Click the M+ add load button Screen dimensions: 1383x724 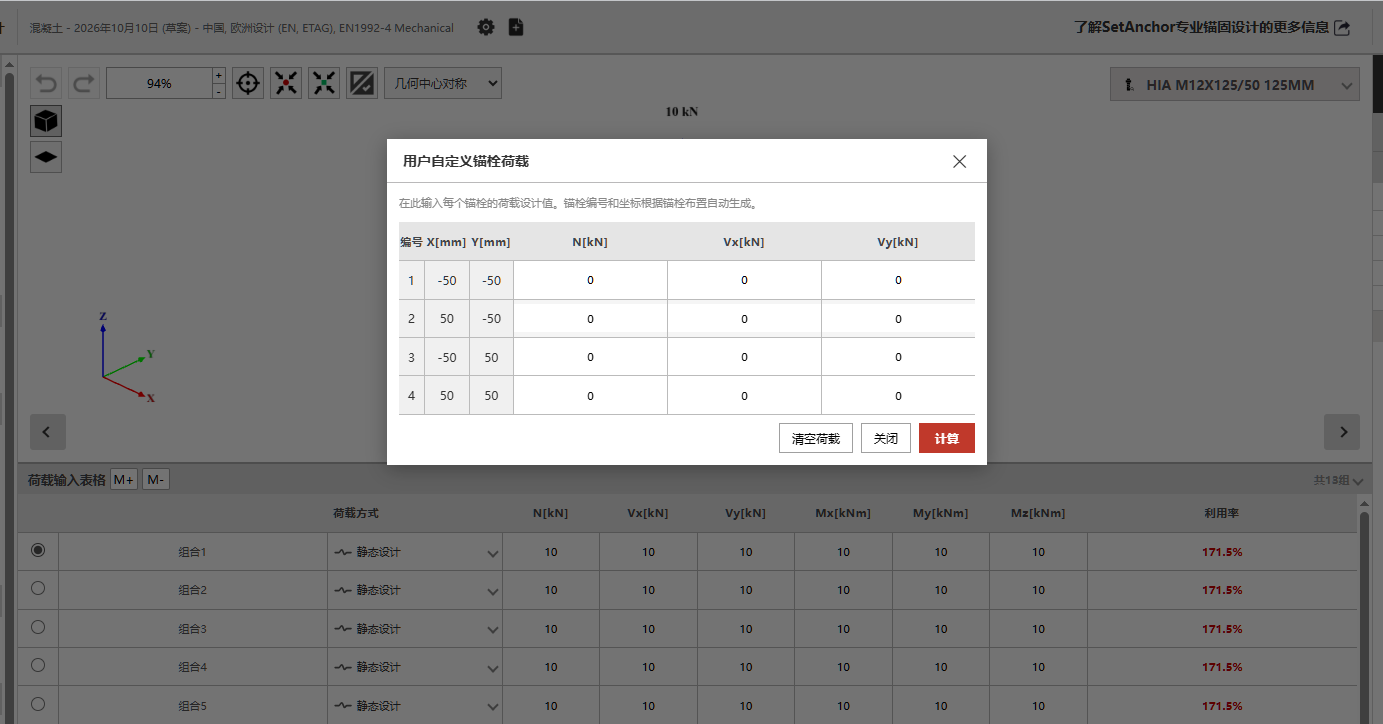coord(124,480)
